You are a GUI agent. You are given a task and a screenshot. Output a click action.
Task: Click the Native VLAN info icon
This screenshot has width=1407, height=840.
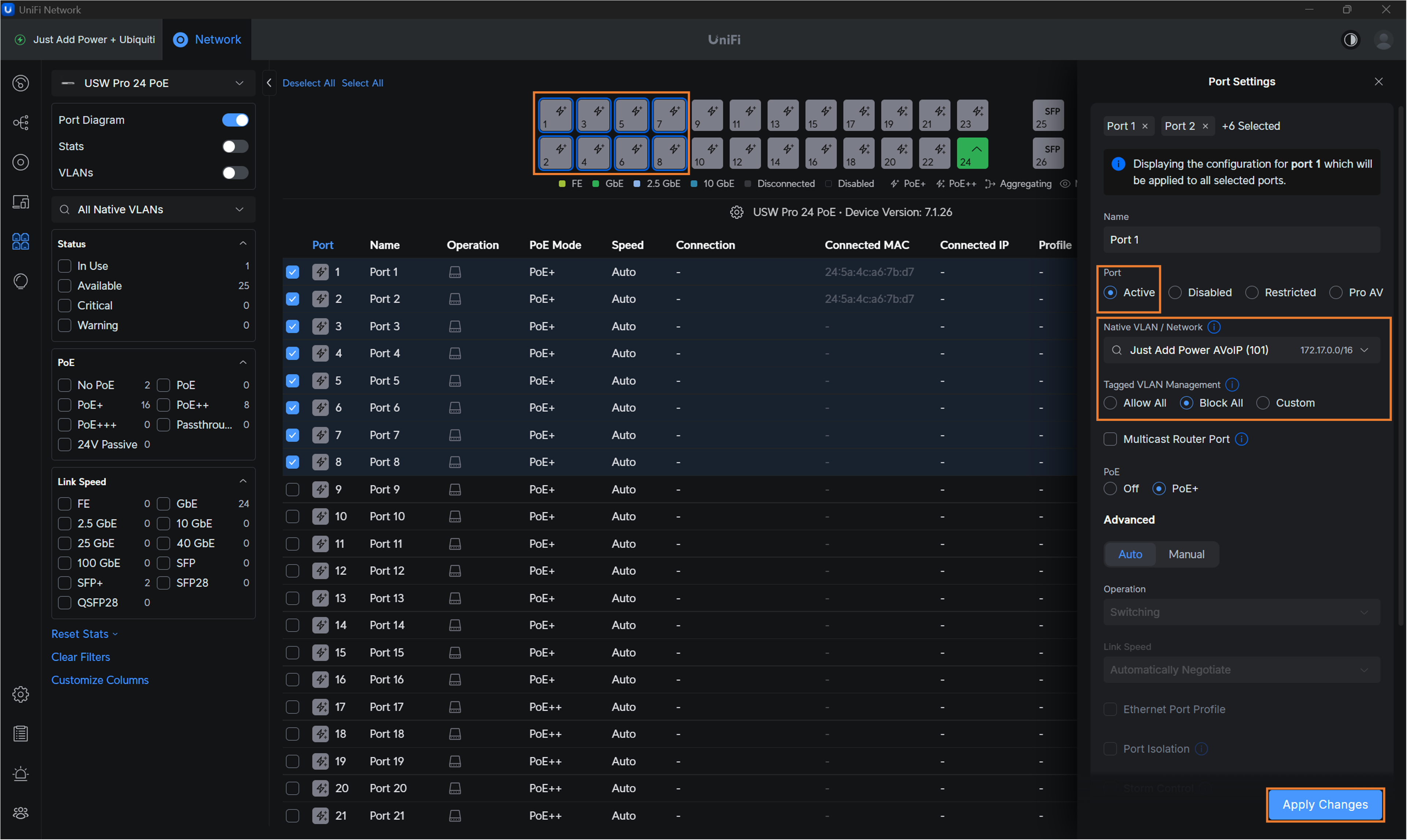pos(1214,327)
